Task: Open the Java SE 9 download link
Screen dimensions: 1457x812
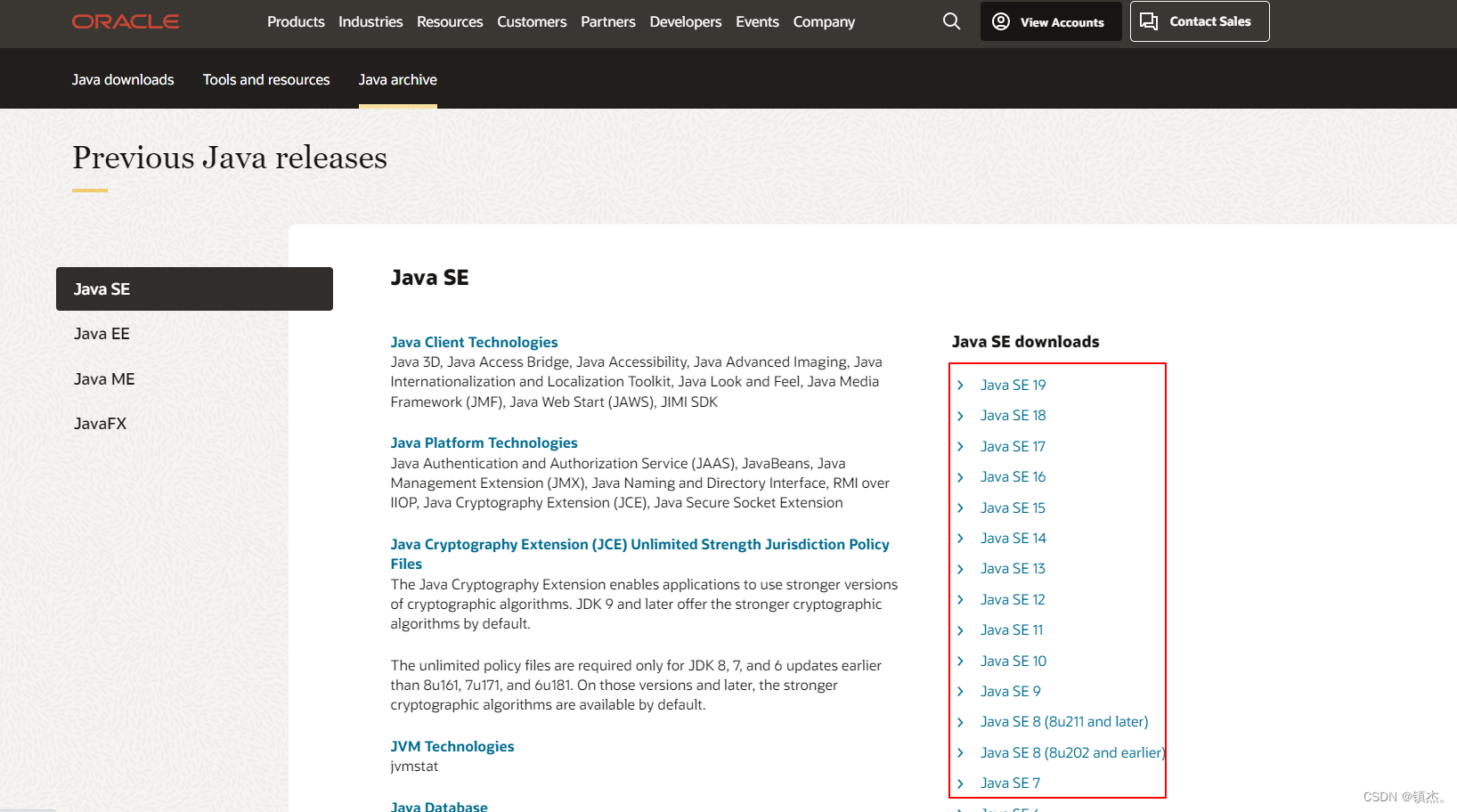Action: 1011,691
